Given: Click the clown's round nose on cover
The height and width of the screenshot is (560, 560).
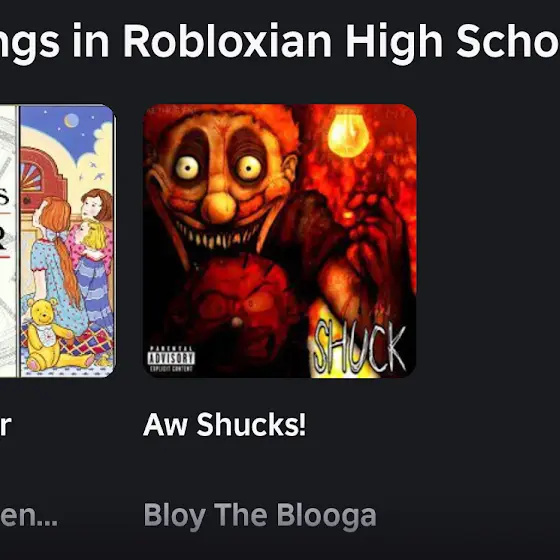Looking at the screenshot, I should click(219, 206).
